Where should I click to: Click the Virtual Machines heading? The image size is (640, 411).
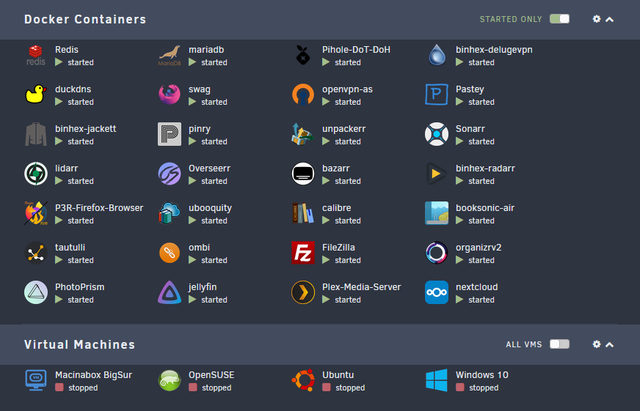[x=79, y=344]
